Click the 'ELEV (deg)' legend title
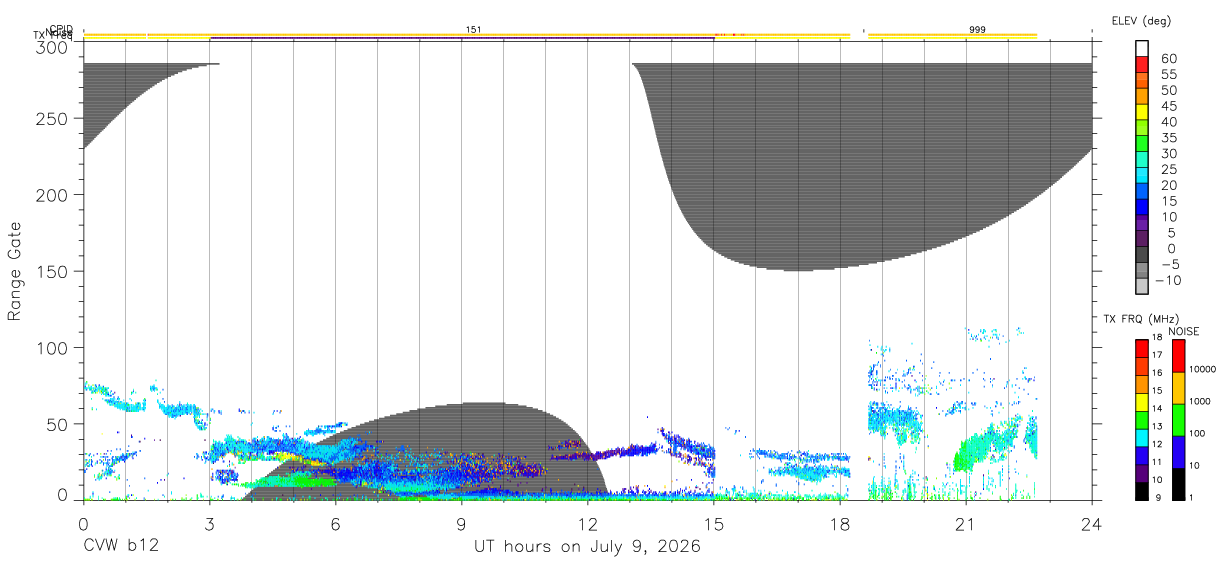 click(x=1141, y=20)
